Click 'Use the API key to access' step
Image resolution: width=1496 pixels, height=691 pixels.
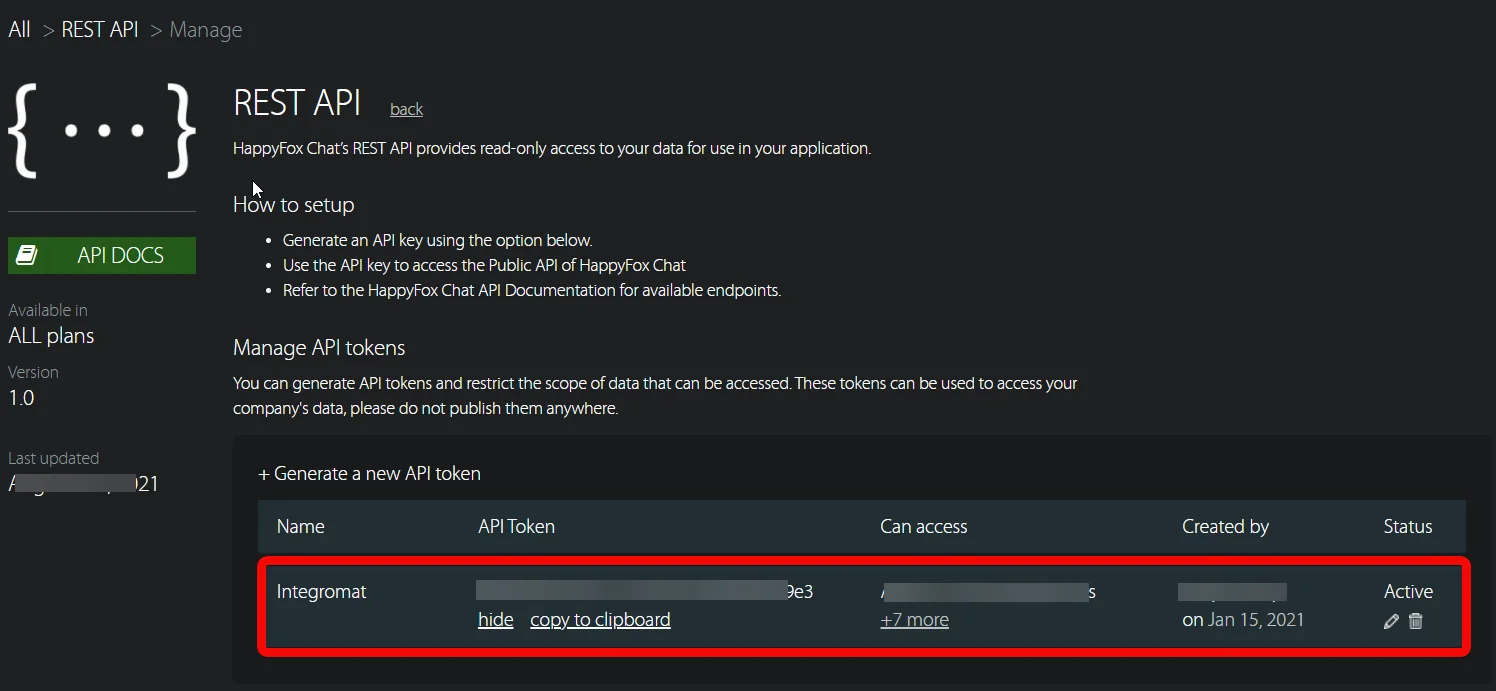[484, 265]
